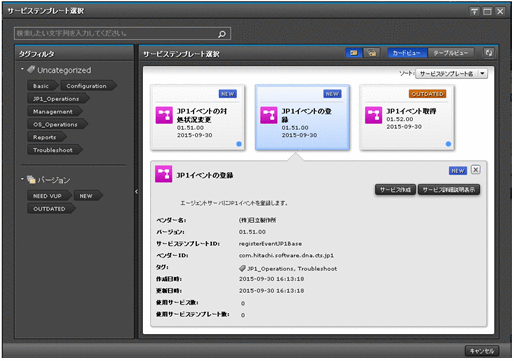514x361 pixels.
Task: Select the JP1イベントの対処状況変更 card
Action: (x=197, y=117)
